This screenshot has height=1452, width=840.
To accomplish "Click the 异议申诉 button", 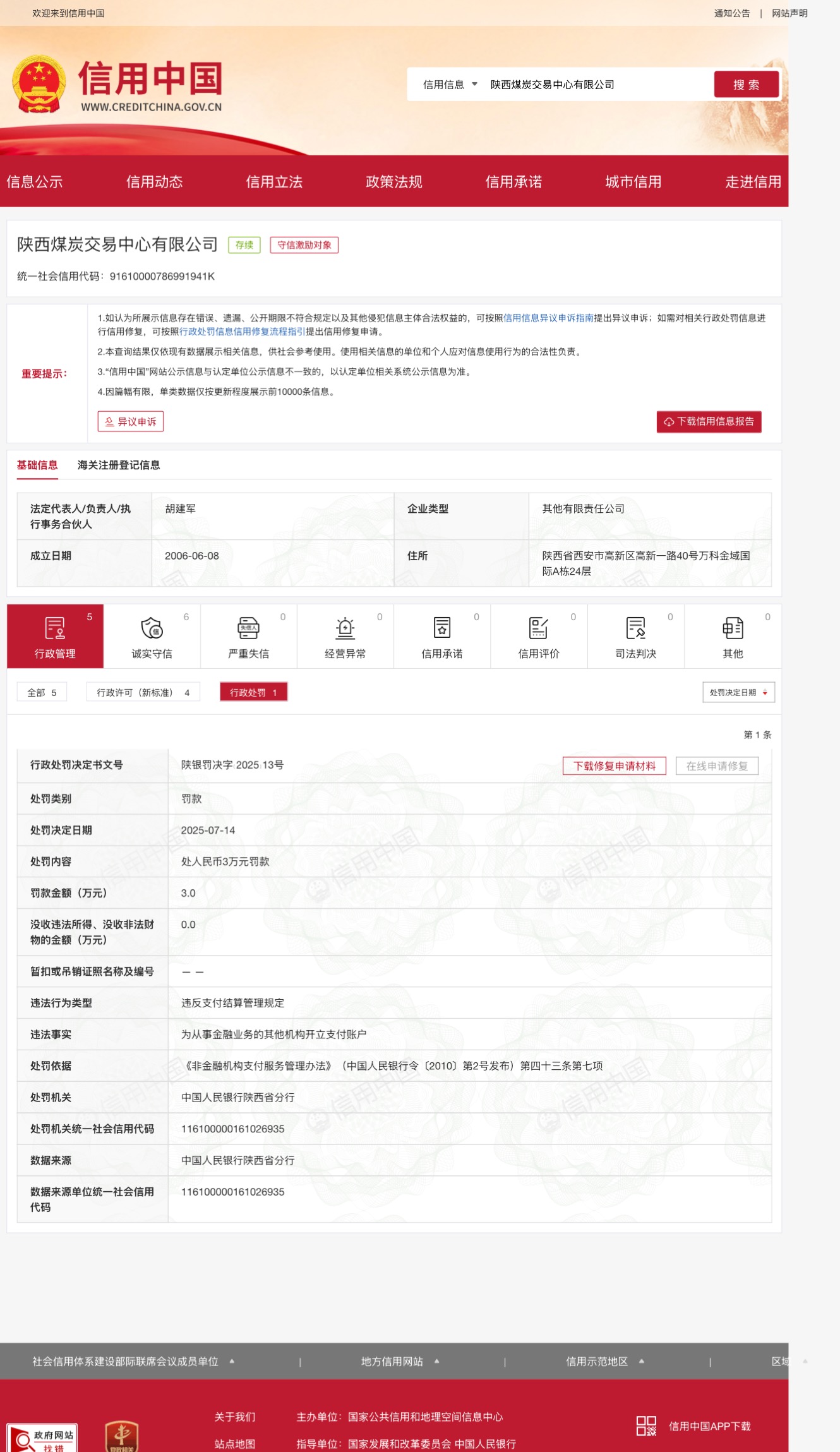I will click(131, 422).
